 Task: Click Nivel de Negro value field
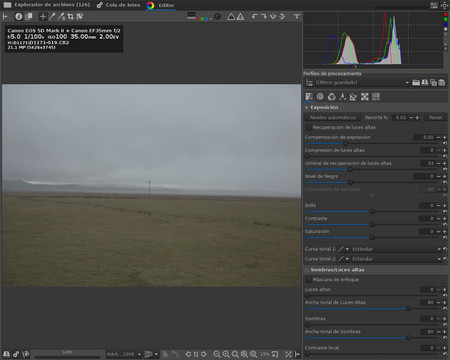click(x=424, y=176)
